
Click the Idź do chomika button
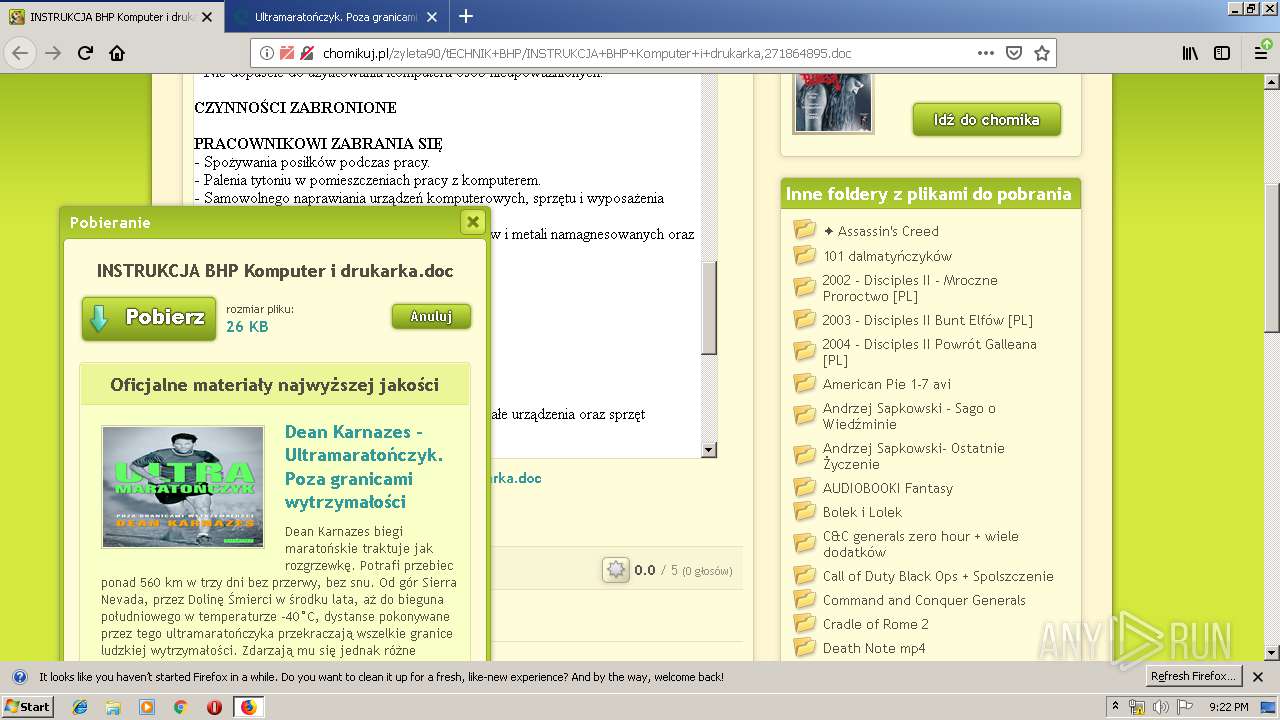986,119
